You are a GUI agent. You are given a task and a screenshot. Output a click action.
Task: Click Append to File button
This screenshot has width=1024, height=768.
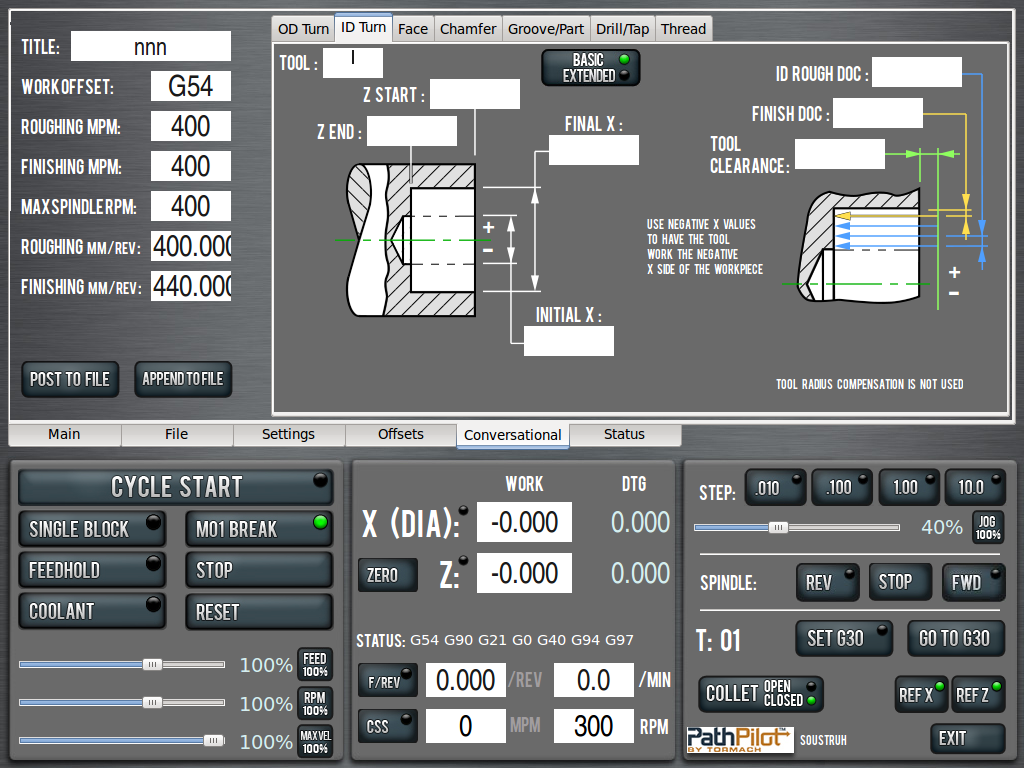pyautogui.click(x=183, y=379)
